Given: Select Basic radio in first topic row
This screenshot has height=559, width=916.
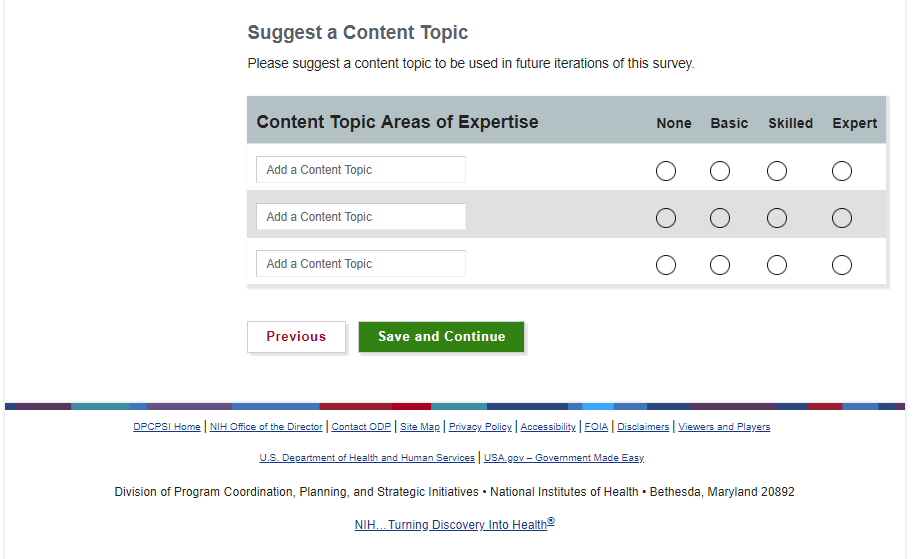Looking at the screenshot, I should click(720, 171).
